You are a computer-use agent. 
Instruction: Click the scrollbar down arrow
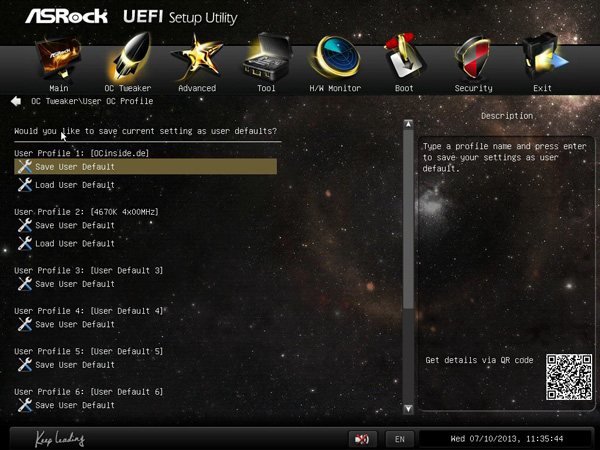click(x=408, y=409)
